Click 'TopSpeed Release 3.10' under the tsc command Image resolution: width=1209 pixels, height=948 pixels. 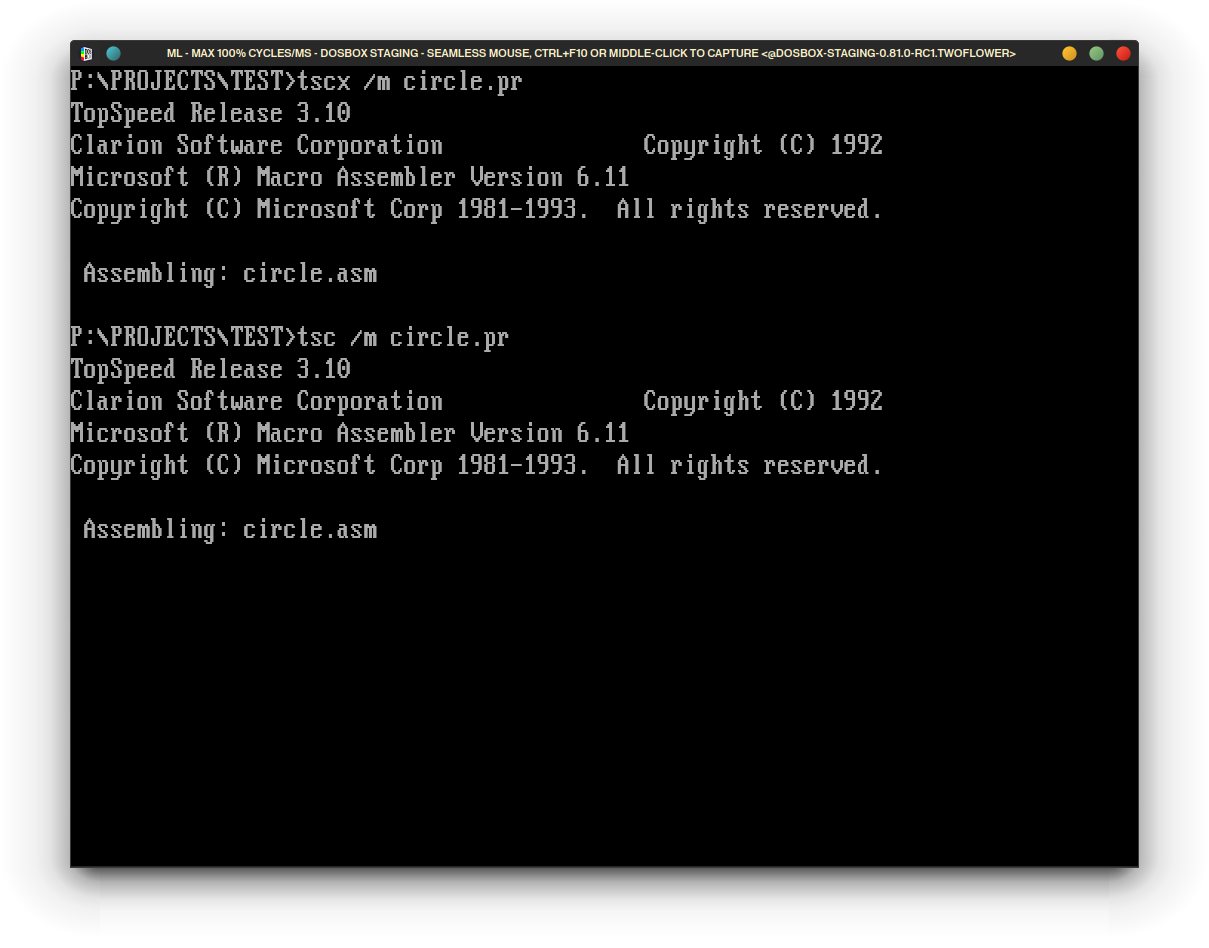pyautogui.click(x=210, y=369)
